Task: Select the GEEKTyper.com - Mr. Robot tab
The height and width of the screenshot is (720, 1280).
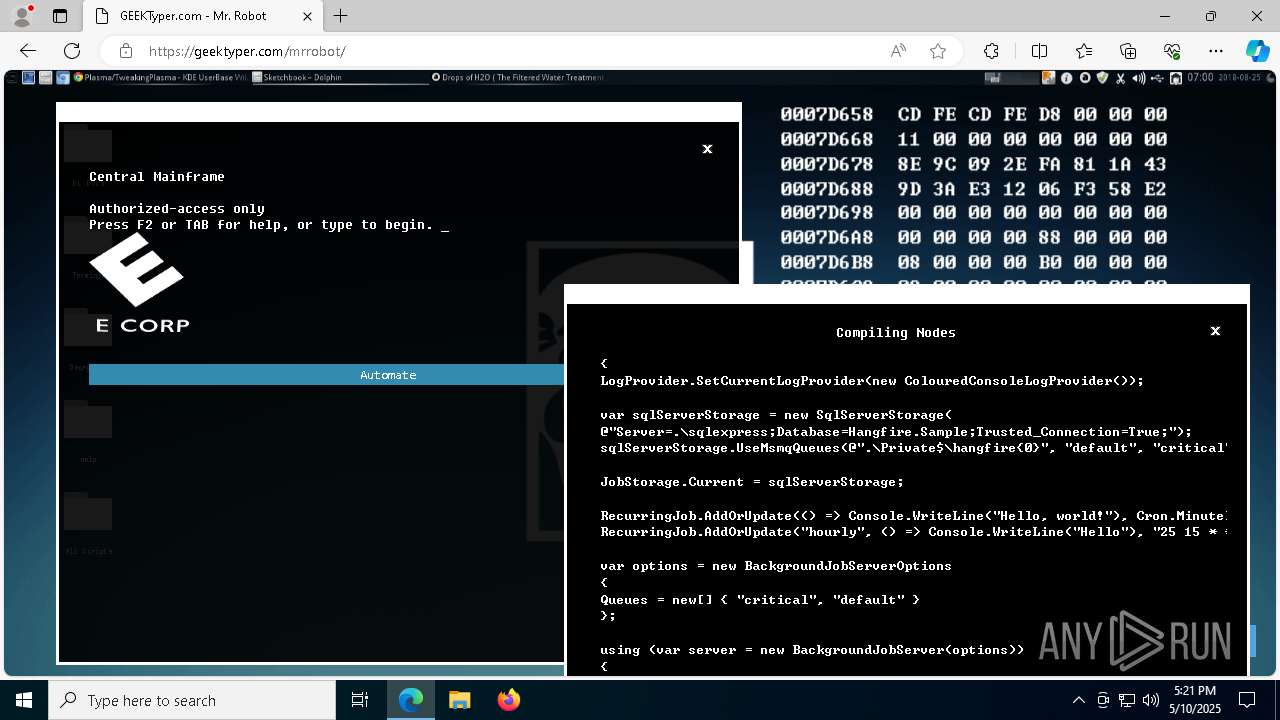Action: click(x=203, y=16)
